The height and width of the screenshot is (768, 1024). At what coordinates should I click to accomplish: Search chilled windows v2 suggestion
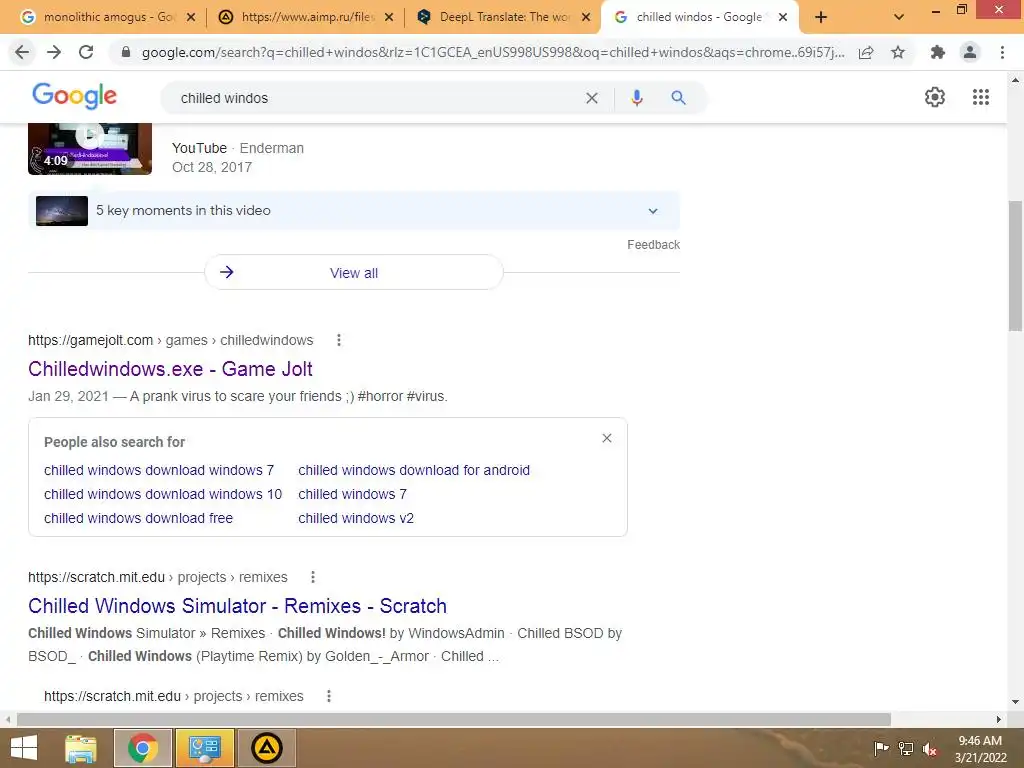click(x=356, y=519)
